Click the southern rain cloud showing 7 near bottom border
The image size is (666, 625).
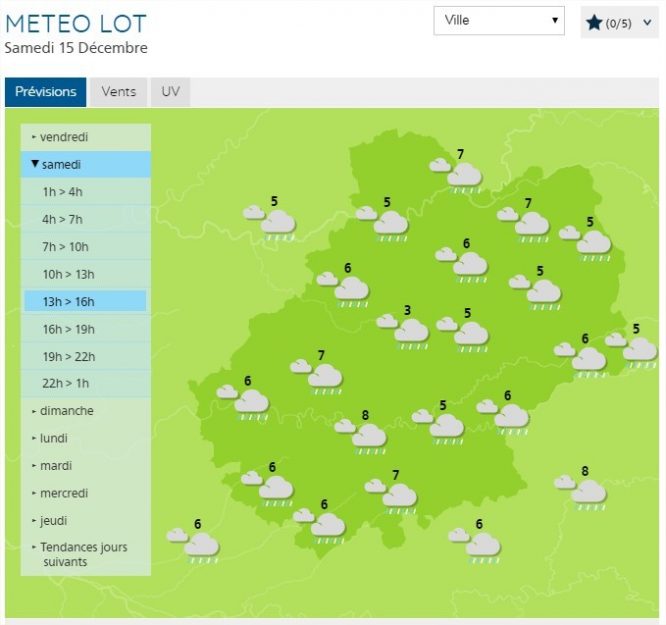391,494
